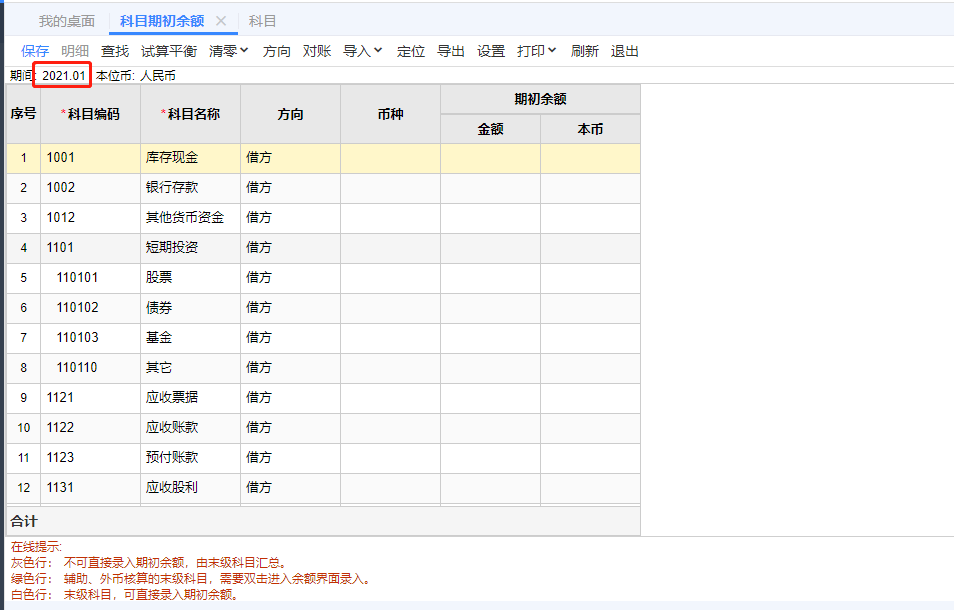Select code cell 110103
954x610 pixels.
[x=91, y=338]
